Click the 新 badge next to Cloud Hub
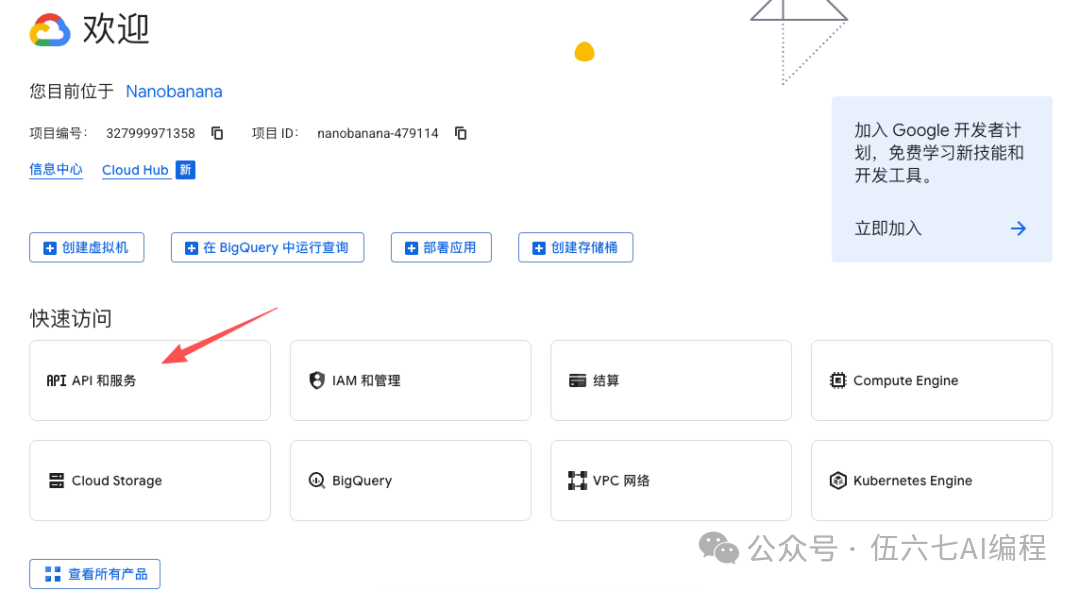Viewport: 1080px width, 591px height. click(x=186, y=170)
